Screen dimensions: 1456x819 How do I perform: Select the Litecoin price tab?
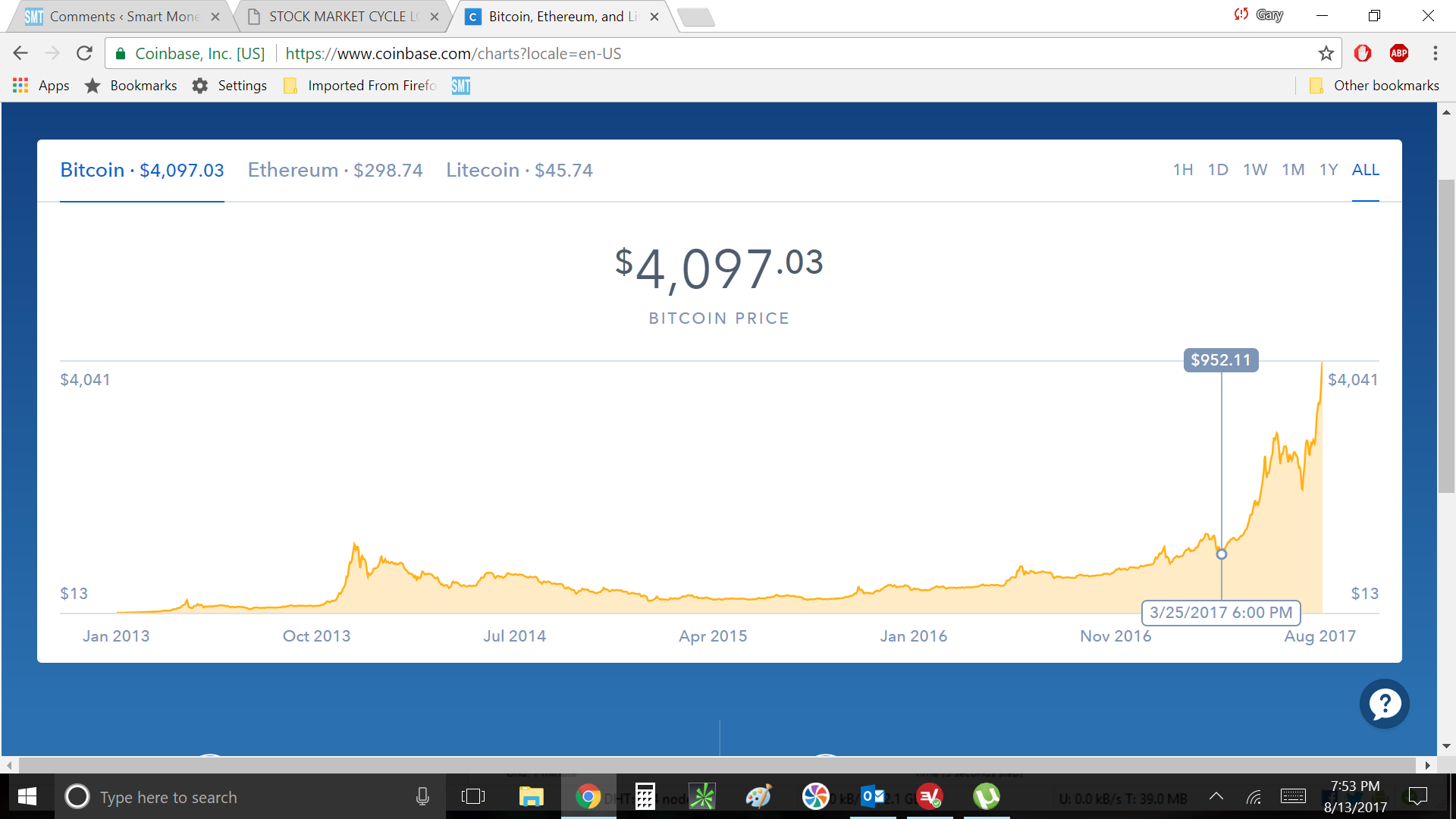(x=519, y=170)
